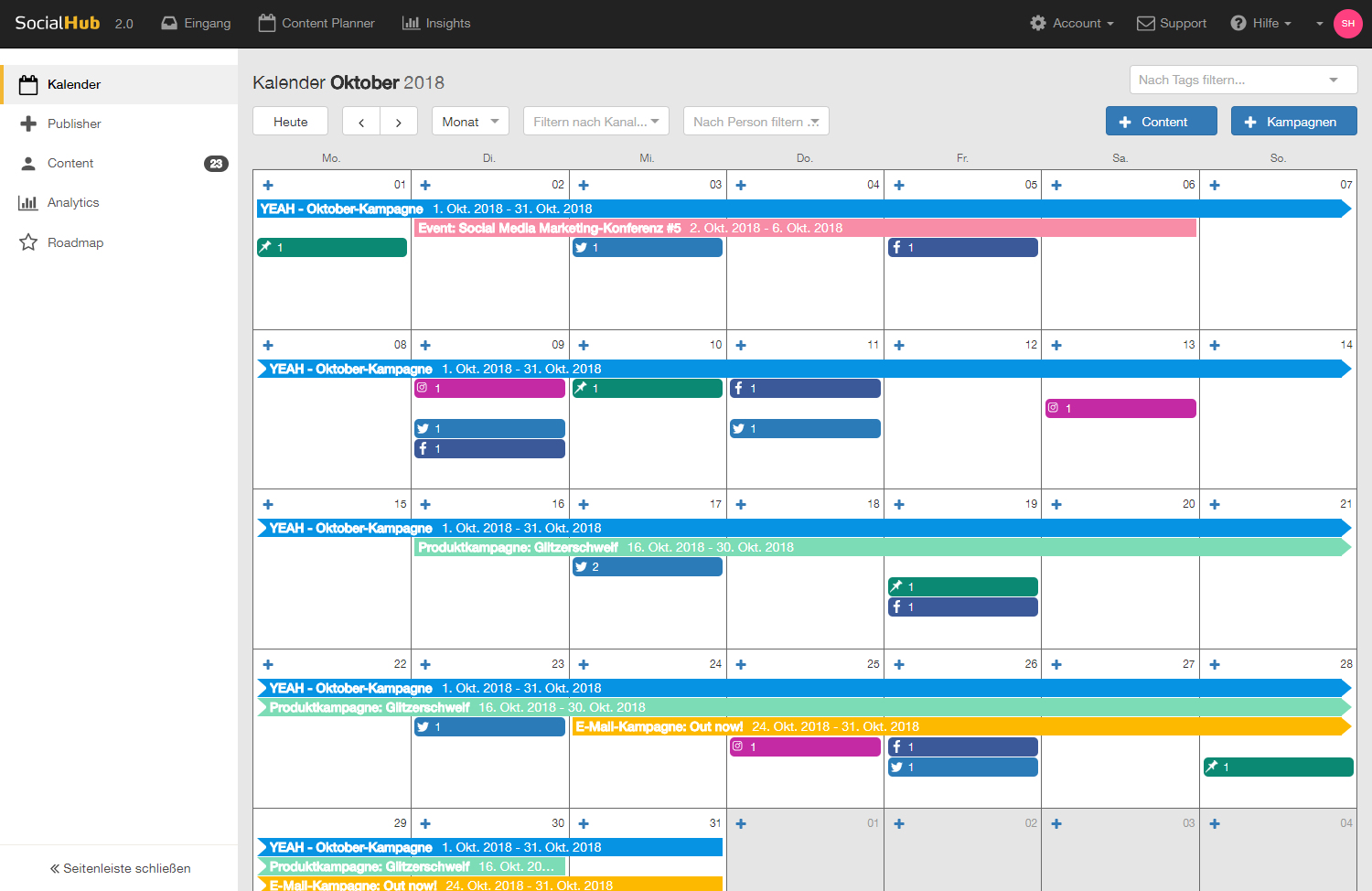This screenshot has width=1372, height=891.
Task: Open the green pinned post on day 28
Action: point(1279,767)
